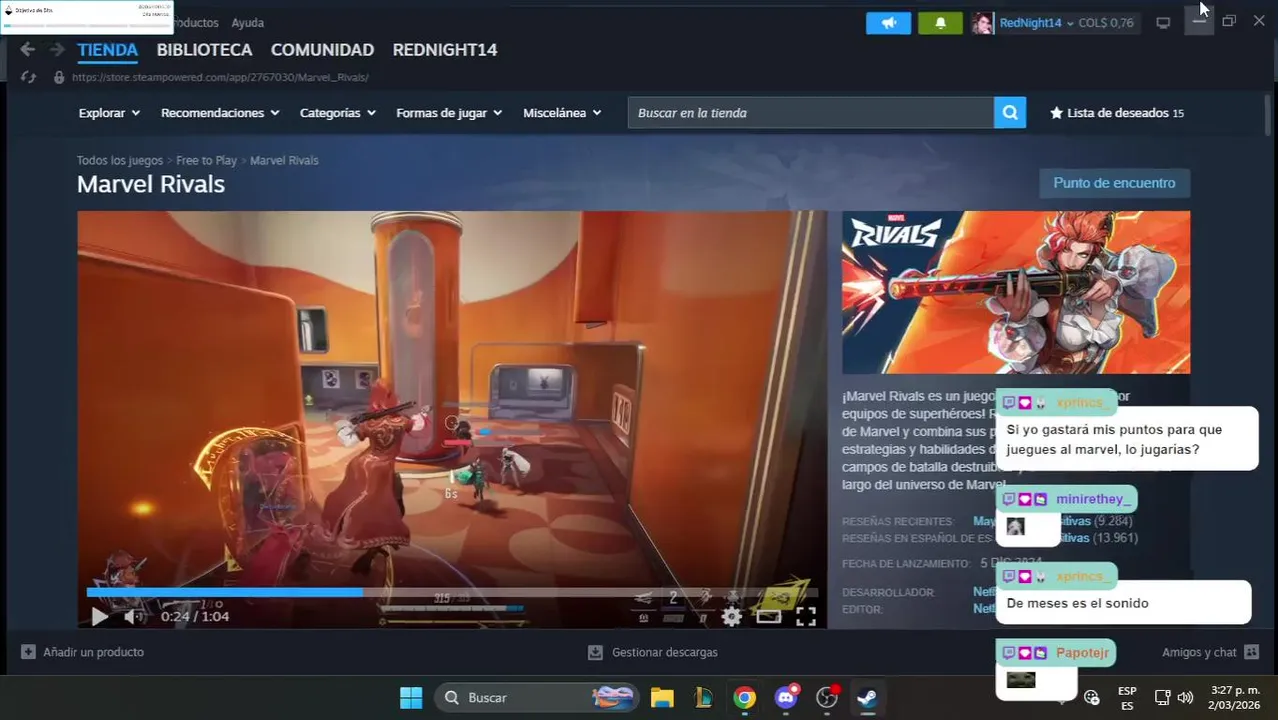The image size is (1278, 720).
Task: Launch League of Legends from the taskbar
Action: pyautogui.click(x=703, y=698)
